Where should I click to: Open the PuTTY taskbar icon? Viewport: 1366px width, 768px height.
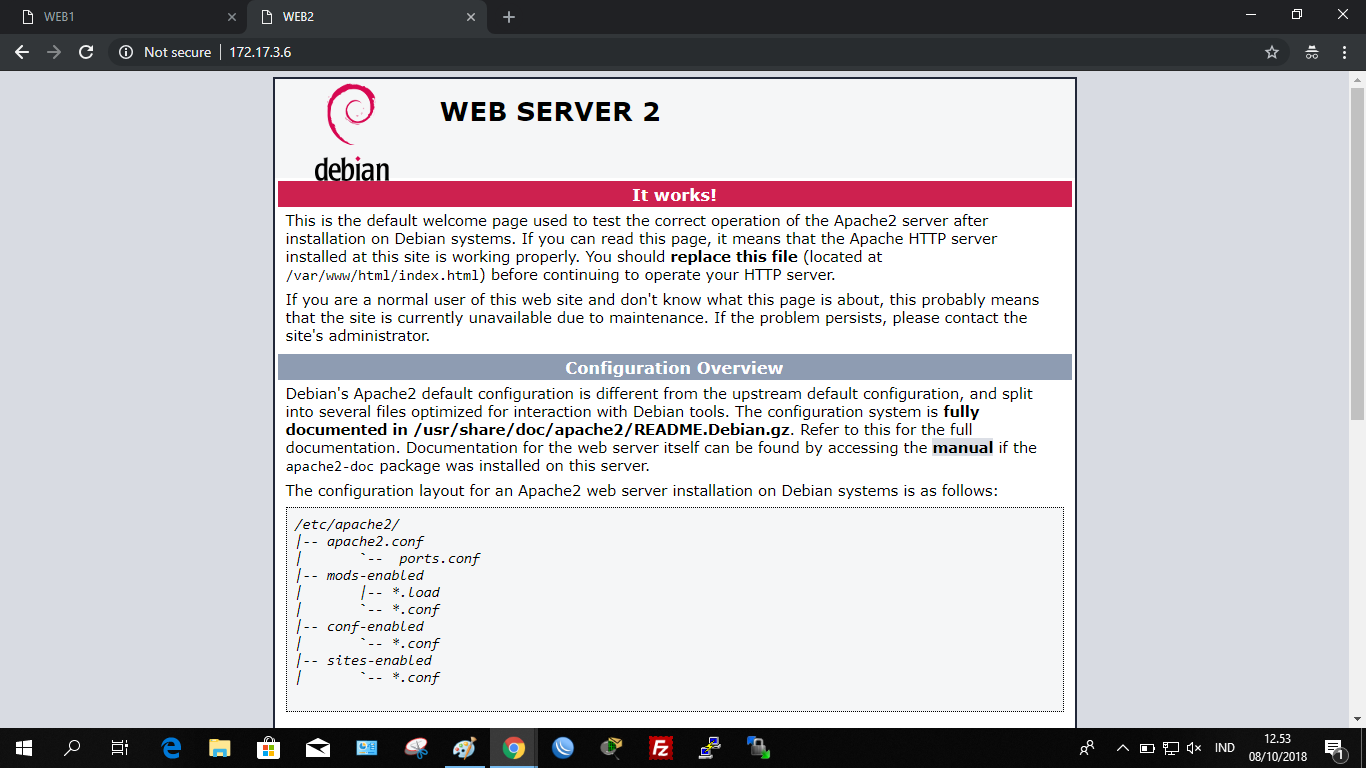click(x=710, y=748)
